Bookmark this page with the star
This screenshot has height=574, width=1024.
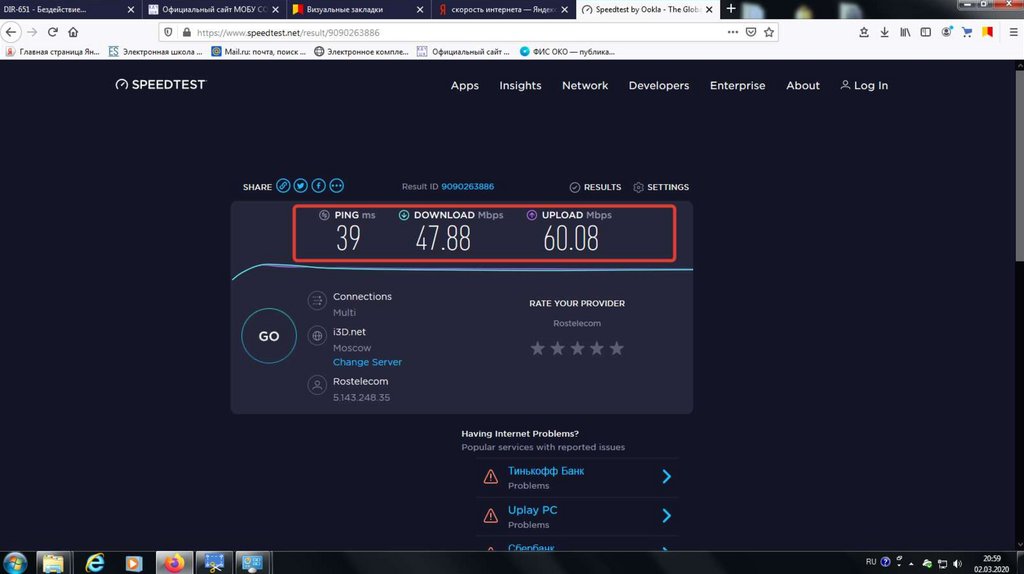point(769,32)
